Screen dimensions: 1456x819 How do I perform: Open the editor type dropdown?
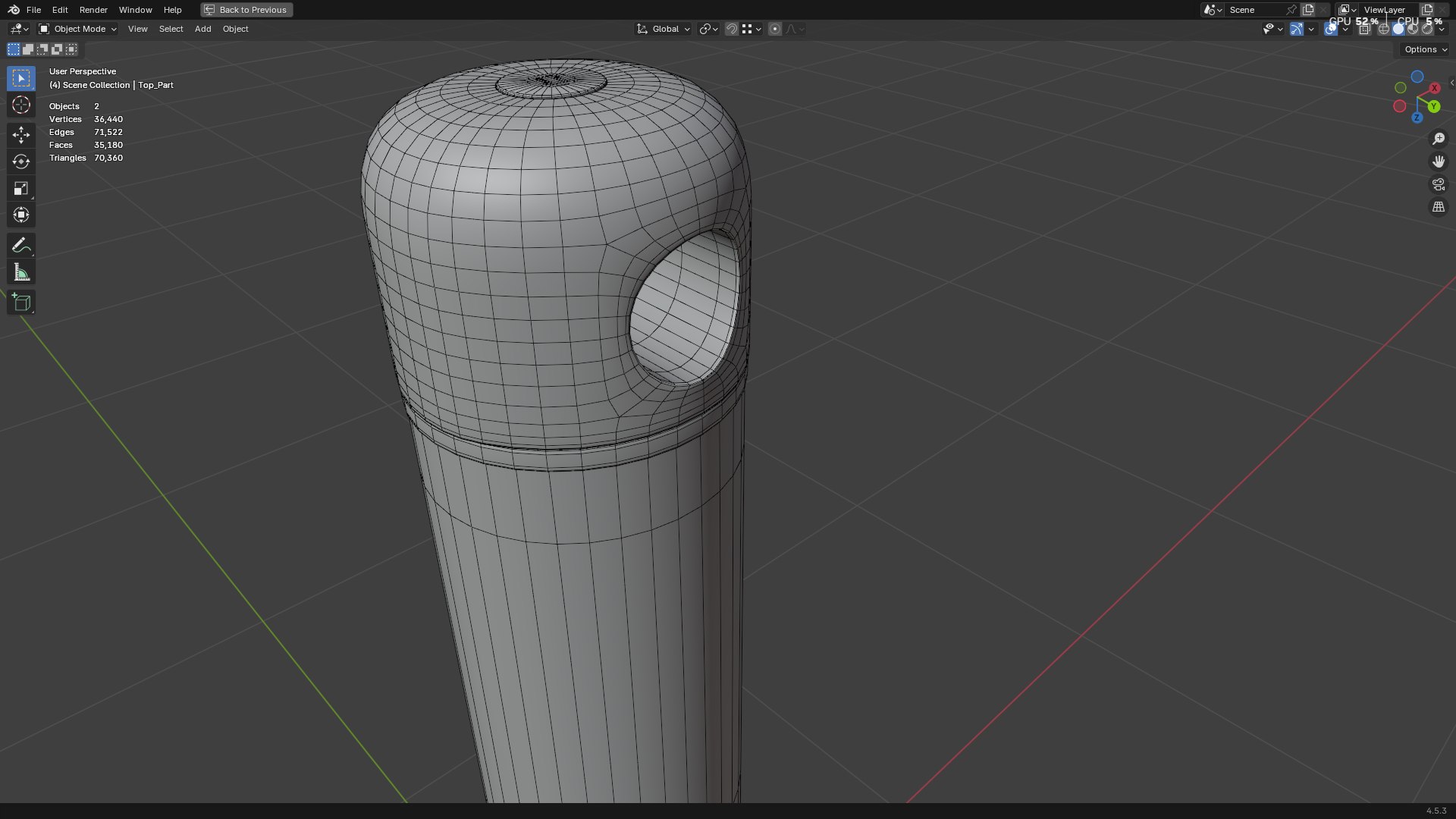[x=19, y=29]
